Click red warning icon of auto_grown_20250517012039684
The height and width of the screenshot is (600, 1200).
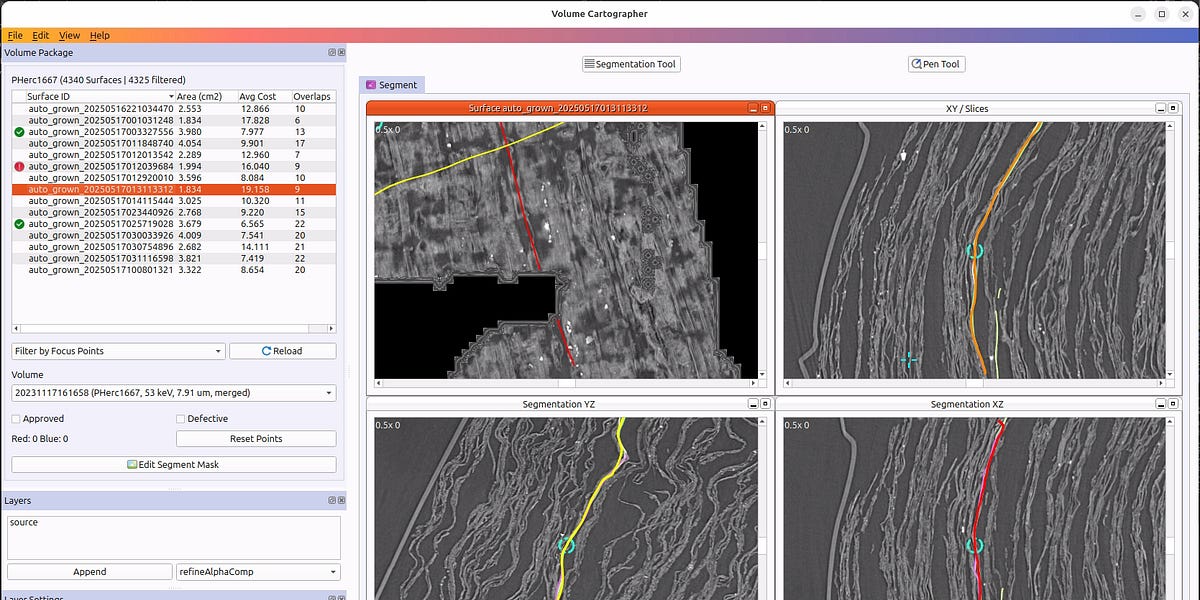tap(19, 166)
